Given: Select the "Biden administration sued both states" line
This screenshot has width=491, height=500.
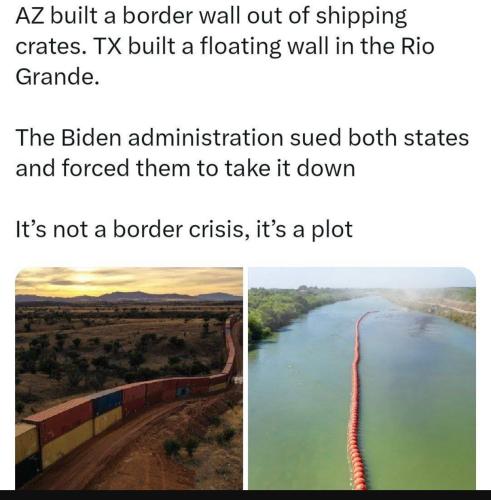Looking at the screenshot, I should pyautogui.click(x=242, y=137).
